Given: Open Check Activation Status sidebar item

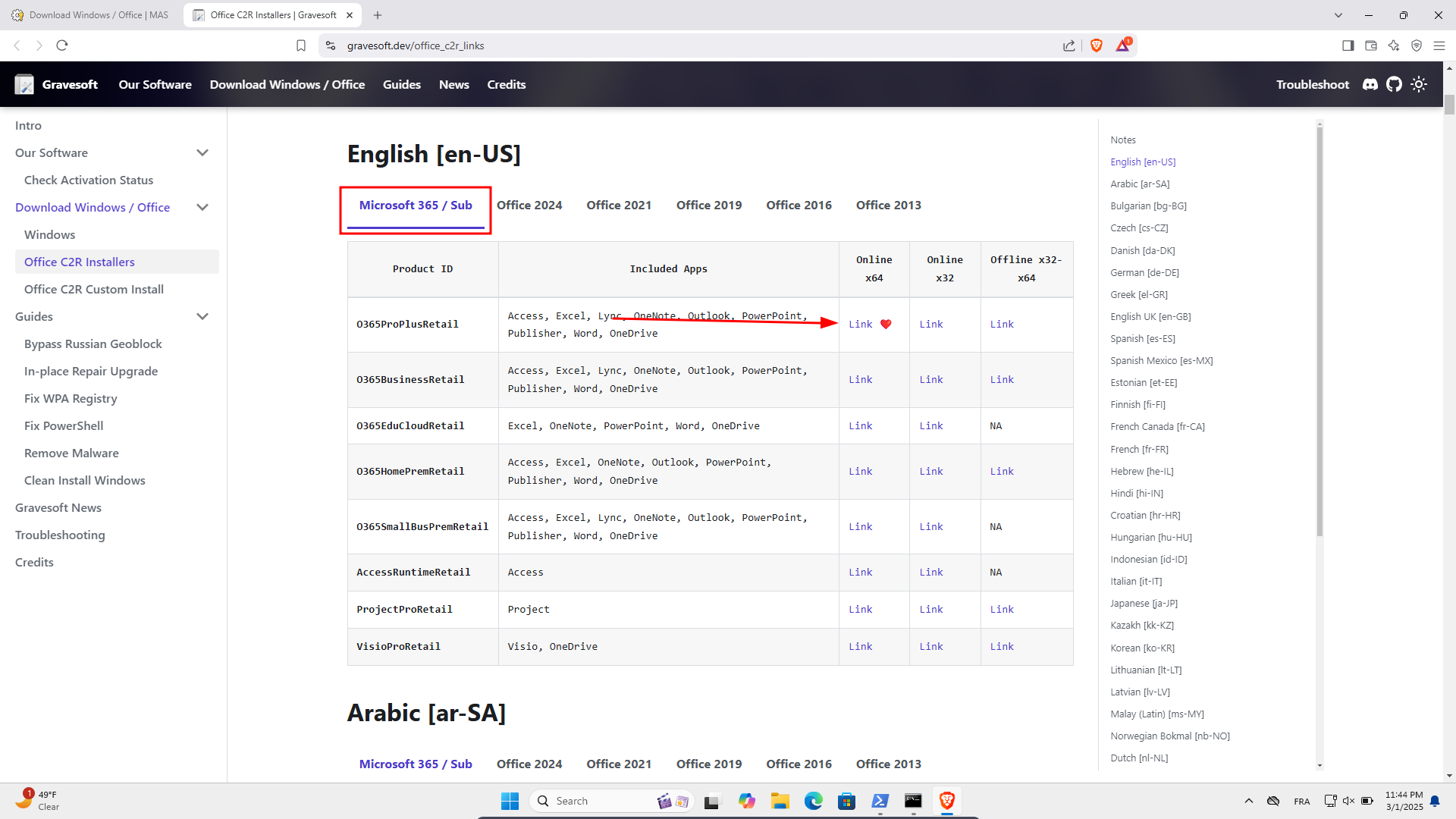Looking at the screenshot, I should 89,180.
